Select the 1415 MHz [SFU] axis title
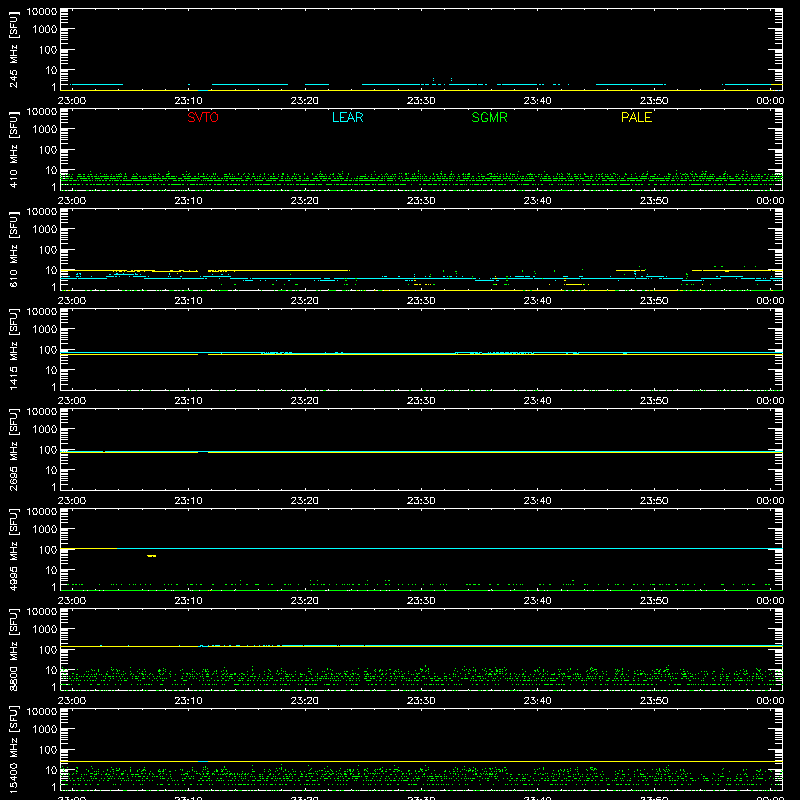 click(x=13, y=350)
